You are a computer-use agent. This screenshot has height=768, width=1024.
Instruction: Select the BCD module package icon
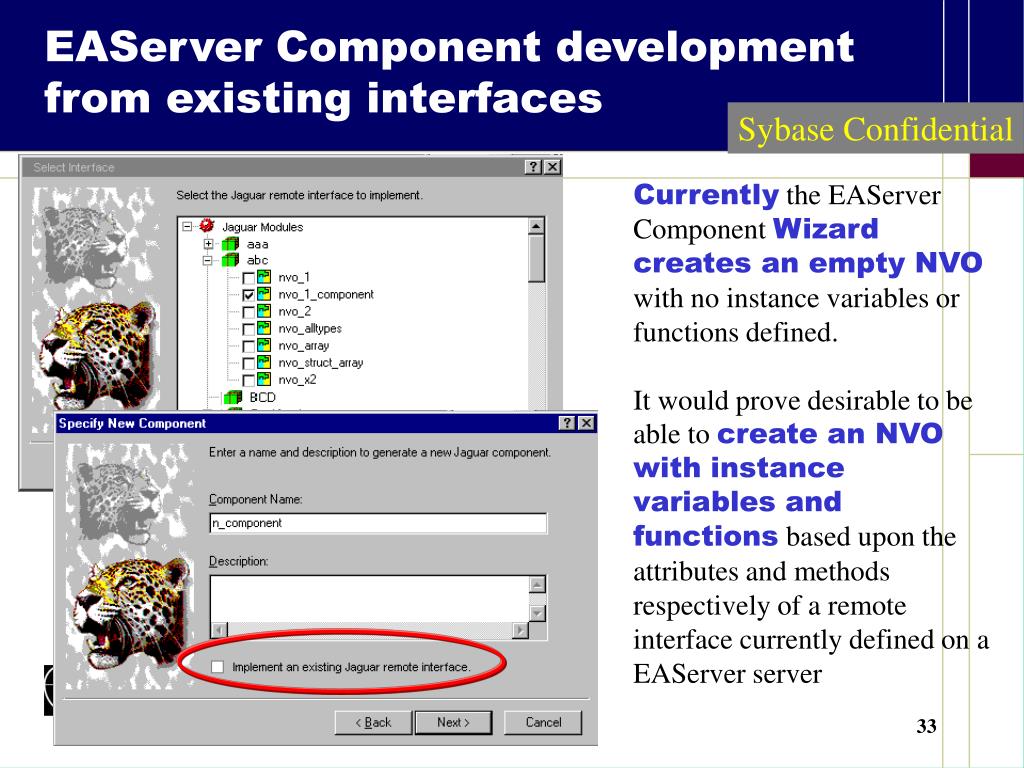232,397
